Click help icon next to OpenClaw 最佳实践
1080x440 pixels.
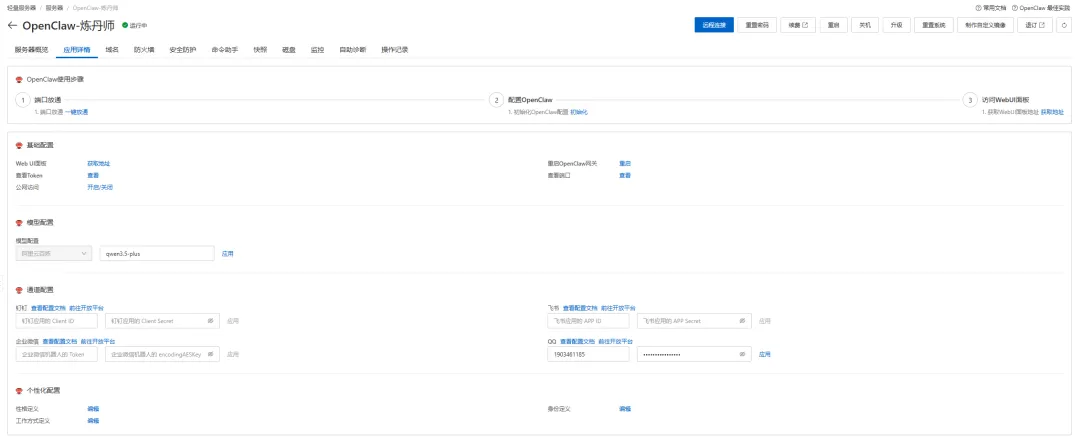[1015, 8]
